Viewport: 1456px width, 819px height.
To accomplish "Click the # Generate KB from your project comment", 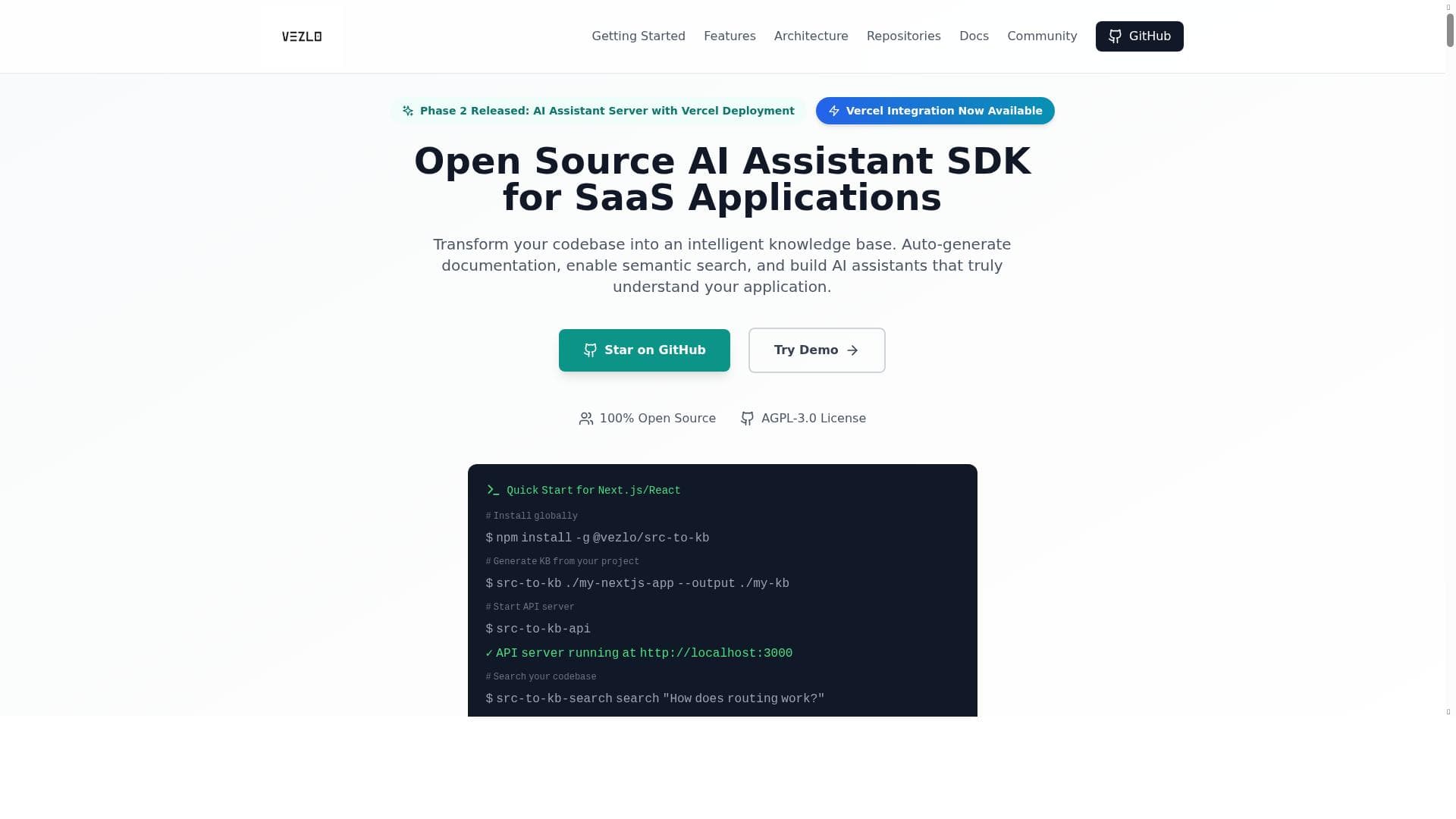I will click(563, 562).
